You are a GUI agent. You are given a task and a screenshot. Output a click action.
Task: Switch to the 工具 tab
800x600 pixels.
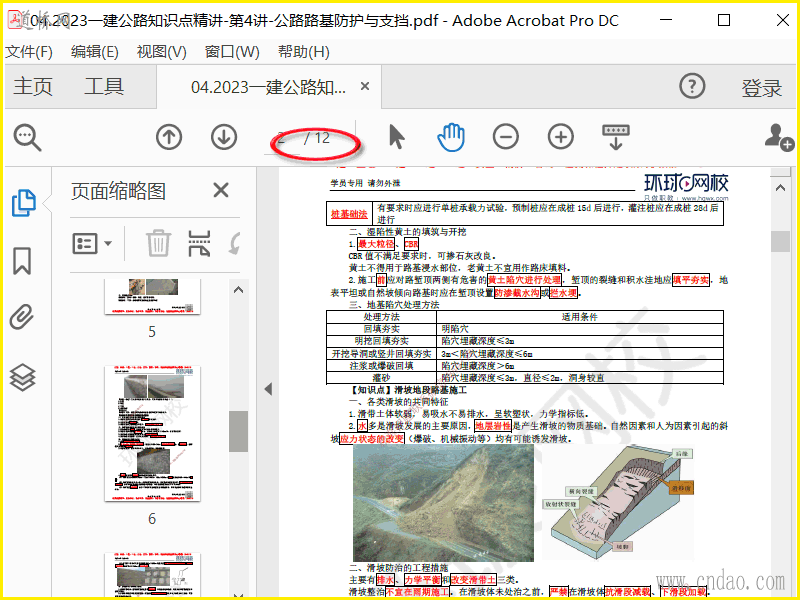click(x=104, y=86)
